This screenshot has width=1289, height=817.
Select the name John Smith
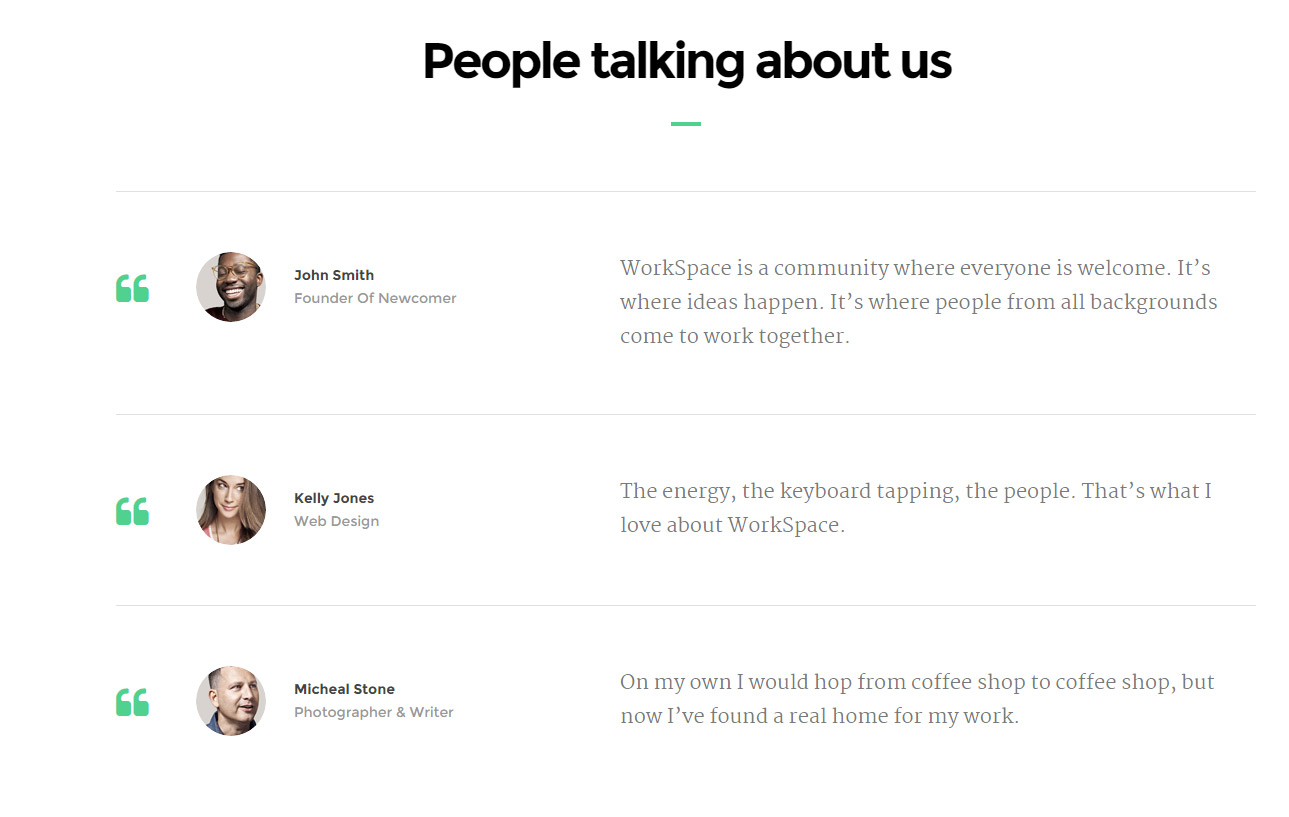tap(334, 275)
